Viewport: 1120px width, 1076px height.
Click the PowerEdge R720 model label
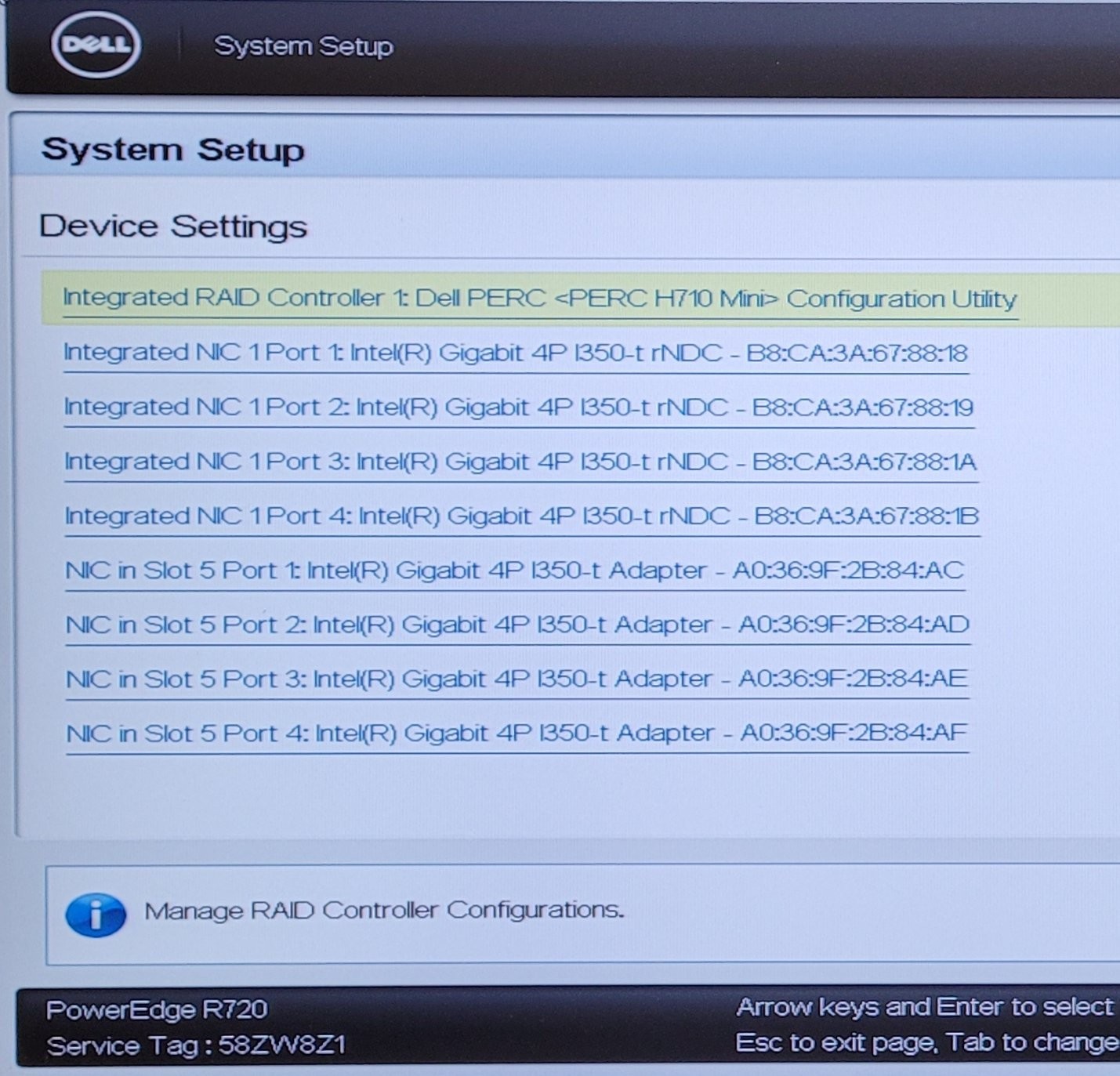click(x=157, y=1009)
